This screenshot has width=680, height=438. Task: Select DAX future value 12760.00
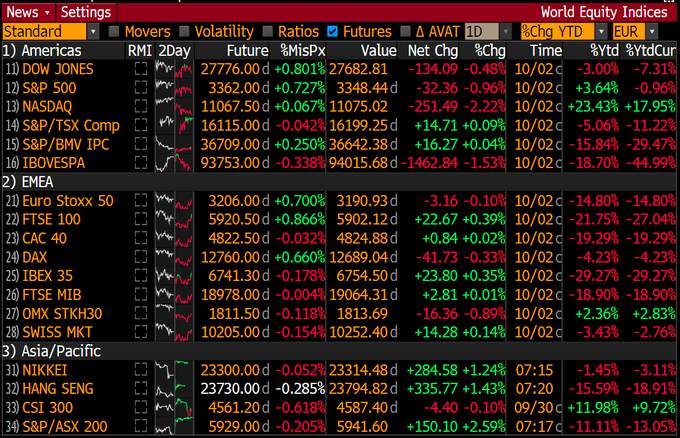click(230, 257)
